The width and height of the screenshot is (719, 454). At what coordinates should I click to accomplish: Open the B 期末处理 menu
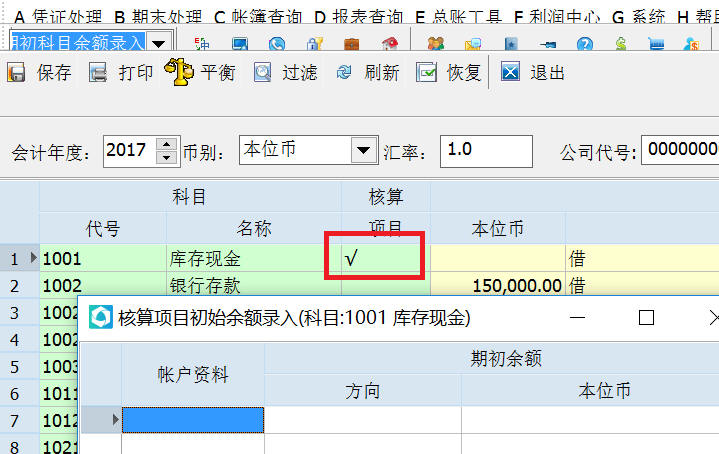coord(158,17)
